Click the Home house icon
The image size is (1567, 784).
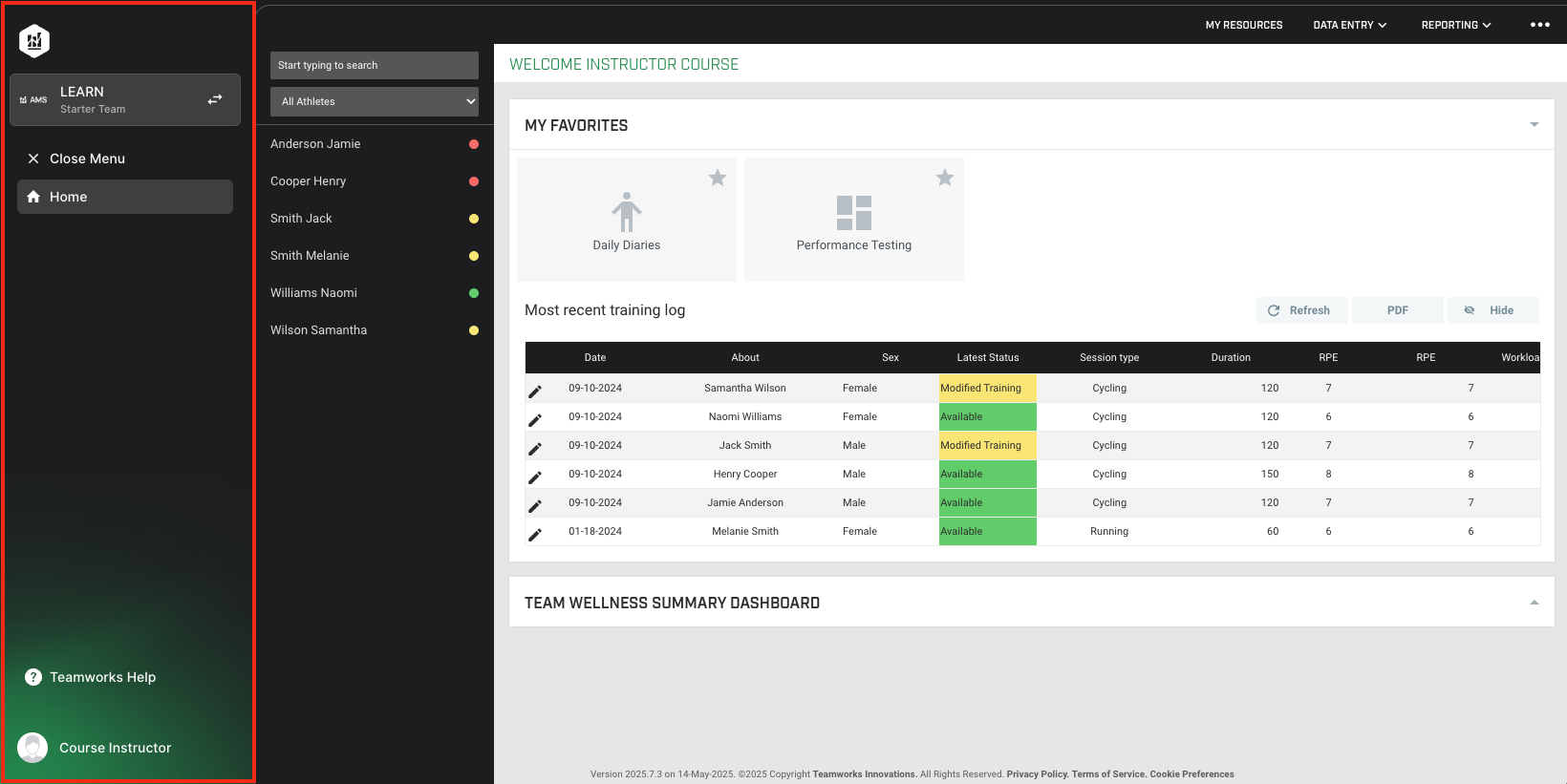point(33,197)
